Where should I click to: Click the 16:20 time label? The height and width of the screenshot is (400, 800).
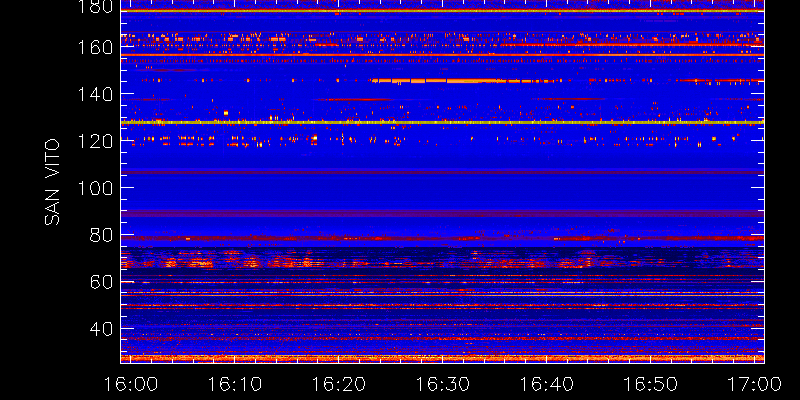point(339,384)
